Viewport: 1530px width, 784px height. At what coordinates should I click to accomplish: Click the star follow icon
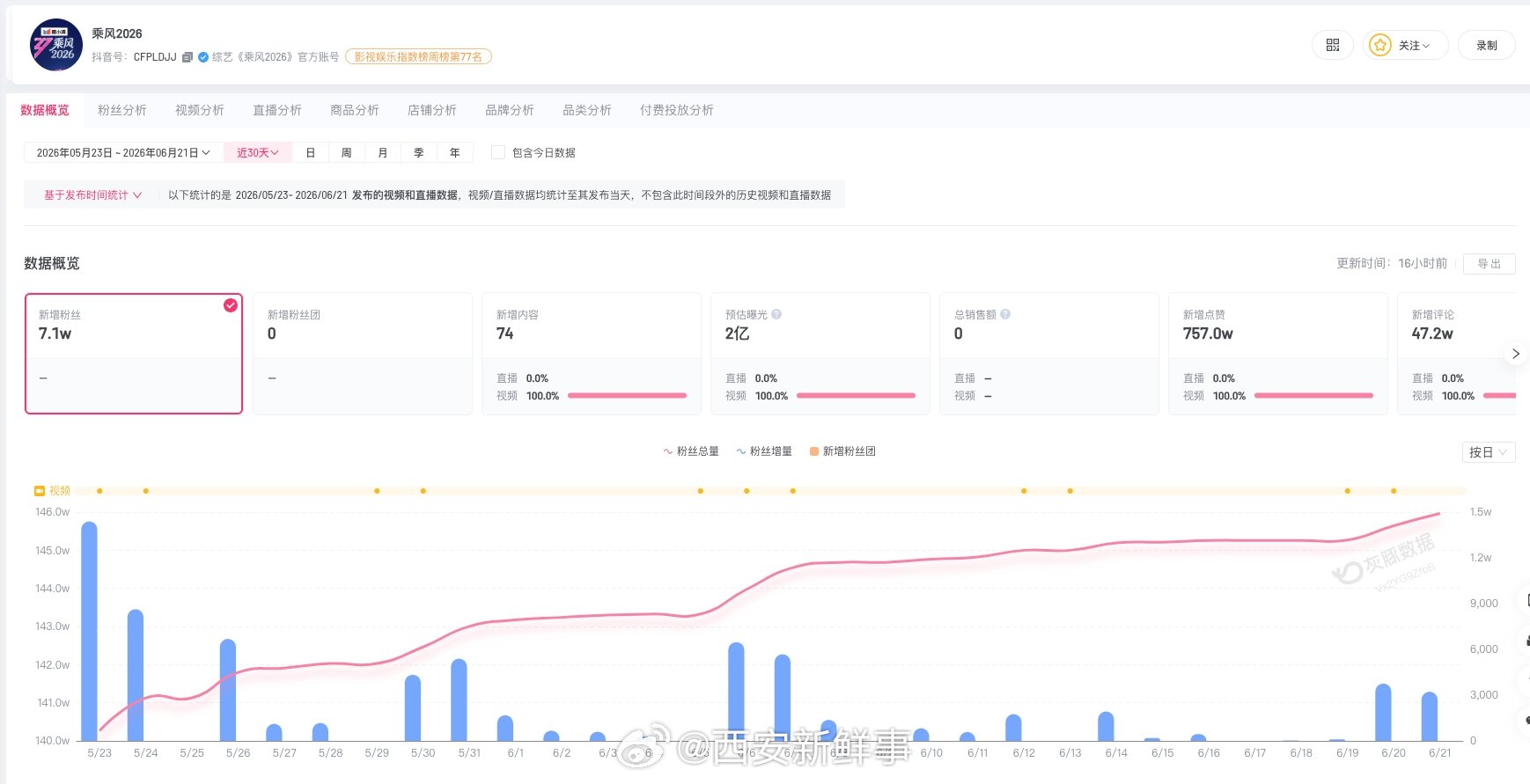(1380, 45)
